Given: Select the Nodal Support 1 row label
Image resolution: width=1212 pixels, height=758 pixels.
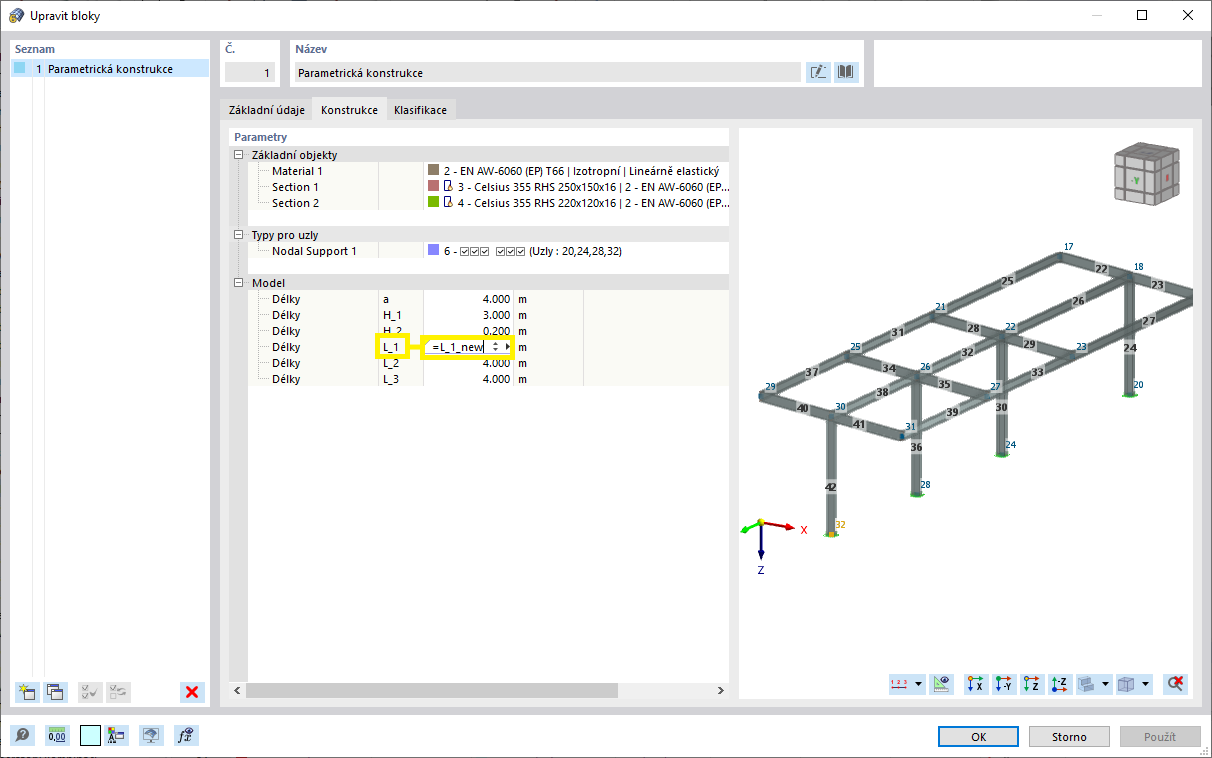Looking at the screenshot, I should pyautogui.click(x=314, y=251).
